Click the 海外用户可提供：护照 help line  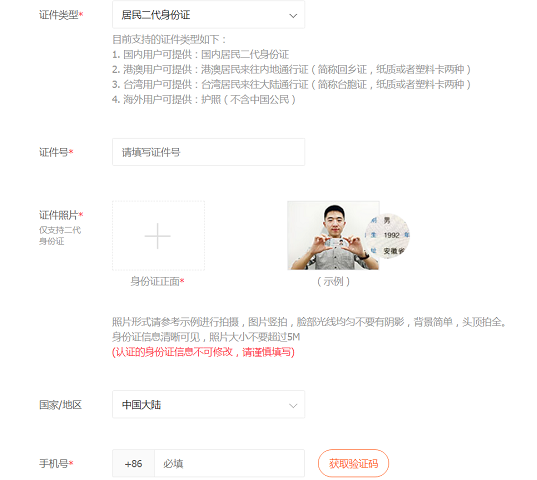(x=204, y=100)
